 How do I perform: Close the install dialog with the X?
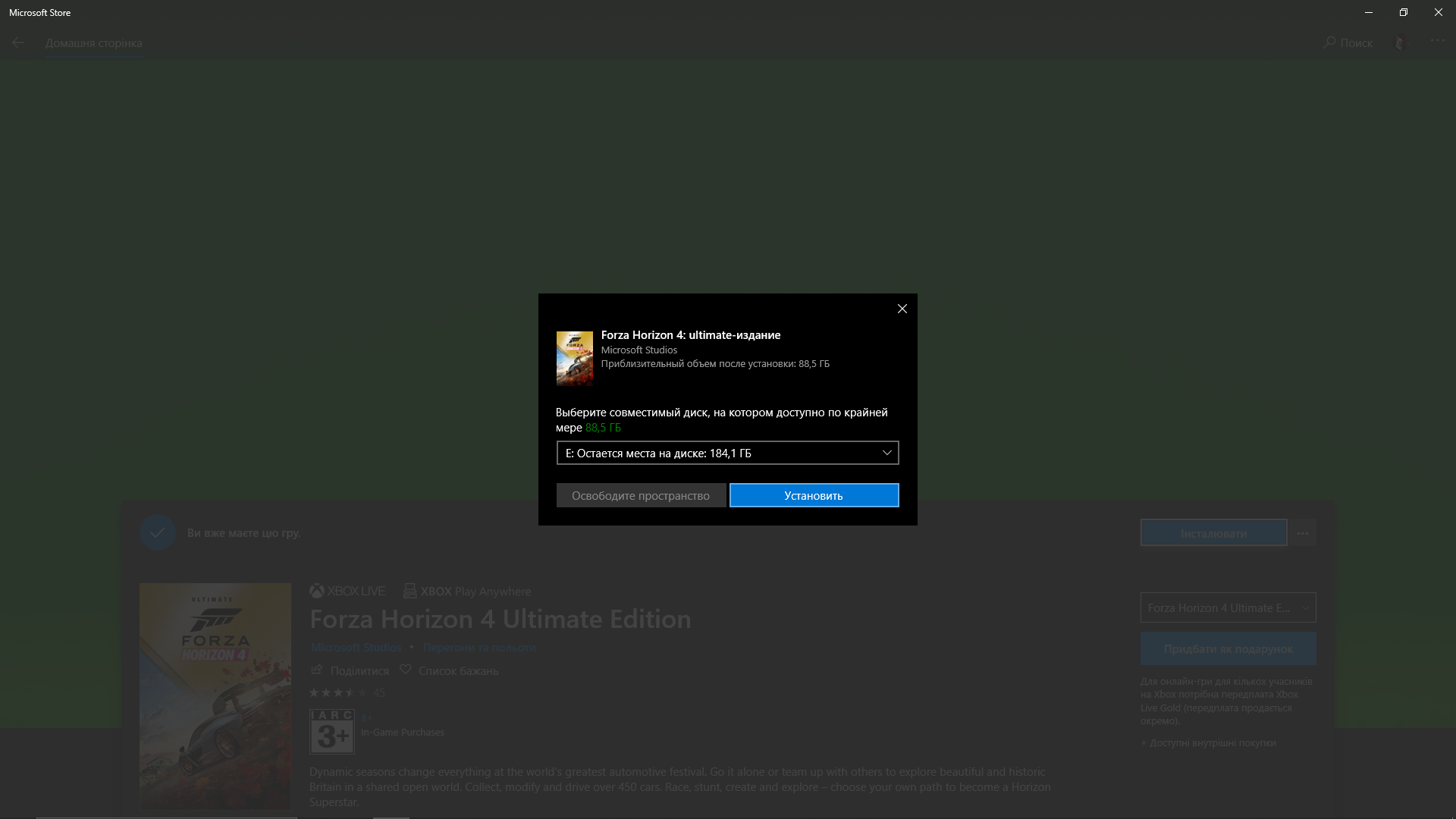902,309
